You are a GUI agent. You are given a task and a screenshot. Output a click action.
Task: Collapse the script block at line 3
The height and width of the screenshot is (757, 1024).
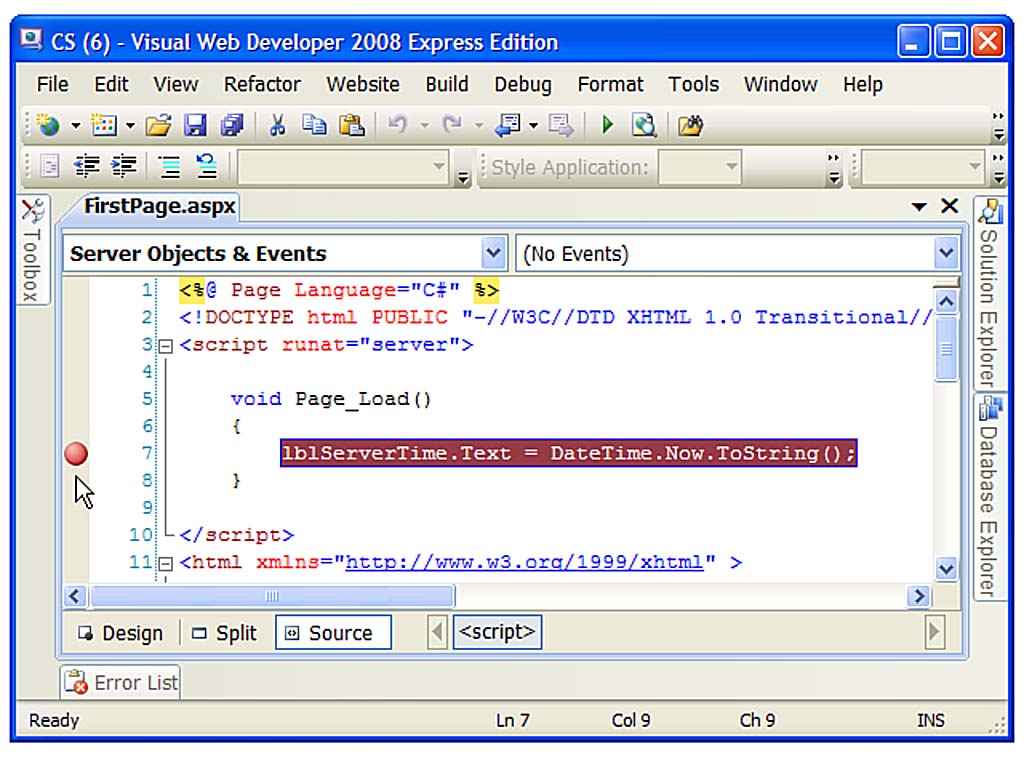[x=166, y=346]
